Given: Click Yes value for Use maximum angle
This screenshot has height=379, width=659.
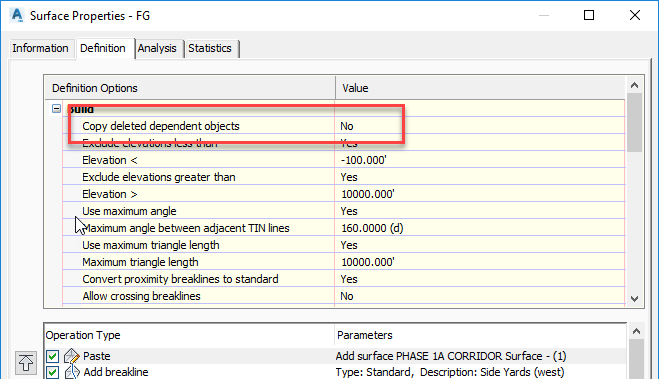Looking at the screenshot, I should click(349, 211).
